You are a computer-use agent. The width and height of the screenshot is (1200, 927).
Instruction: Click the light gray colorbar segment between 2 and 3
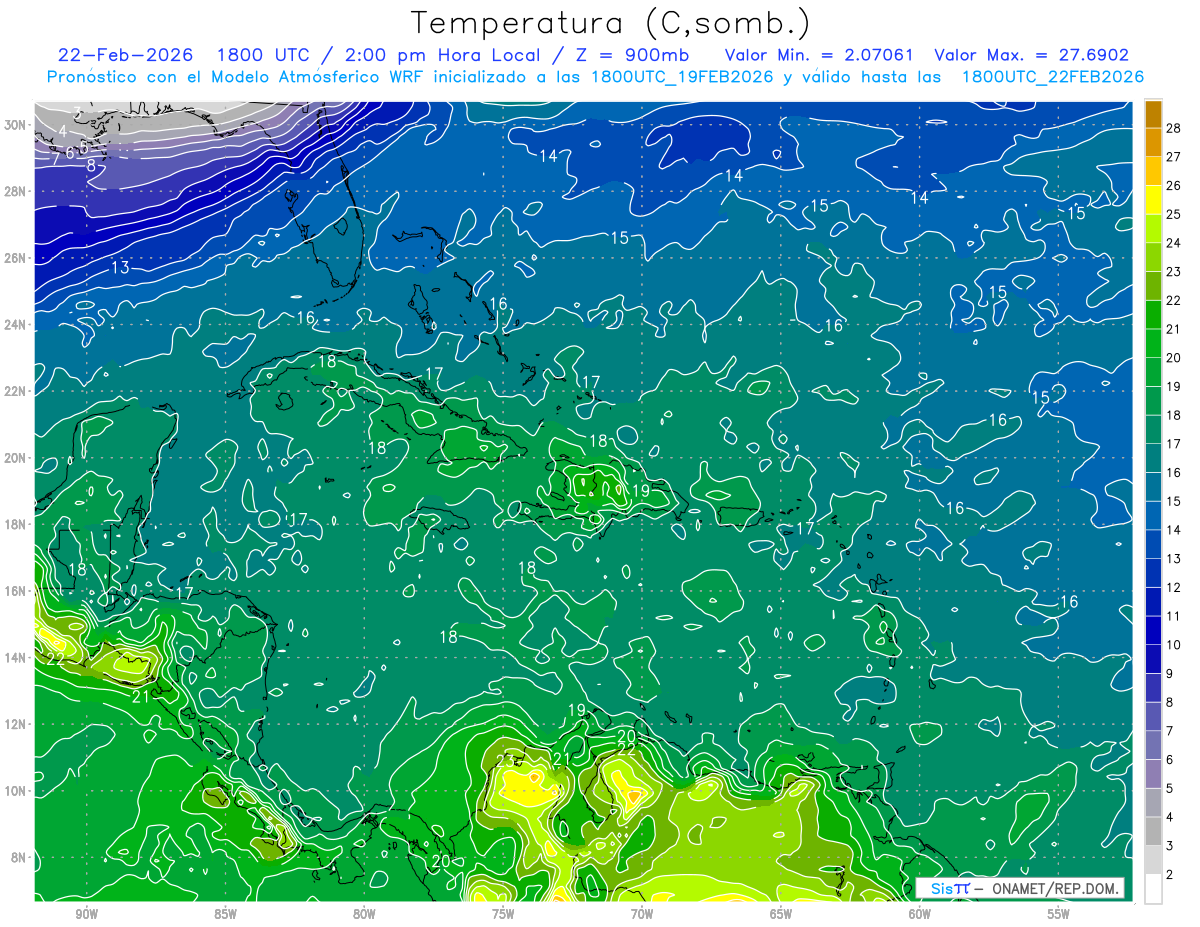click(1153, 859)
